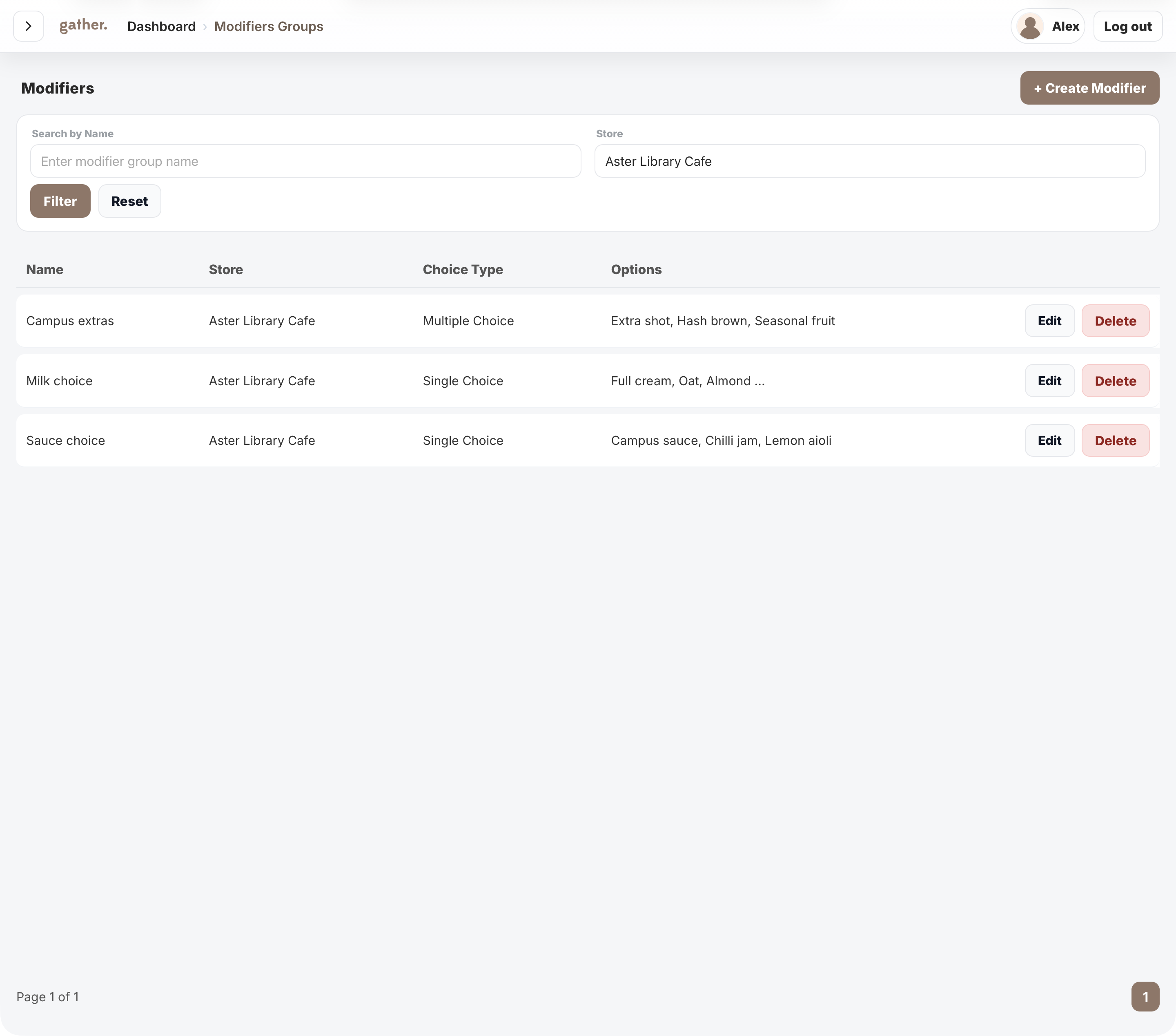Select the Sauce choice name cell
This screenshot has height=1036, width=1176.
[x=66, y=440]
